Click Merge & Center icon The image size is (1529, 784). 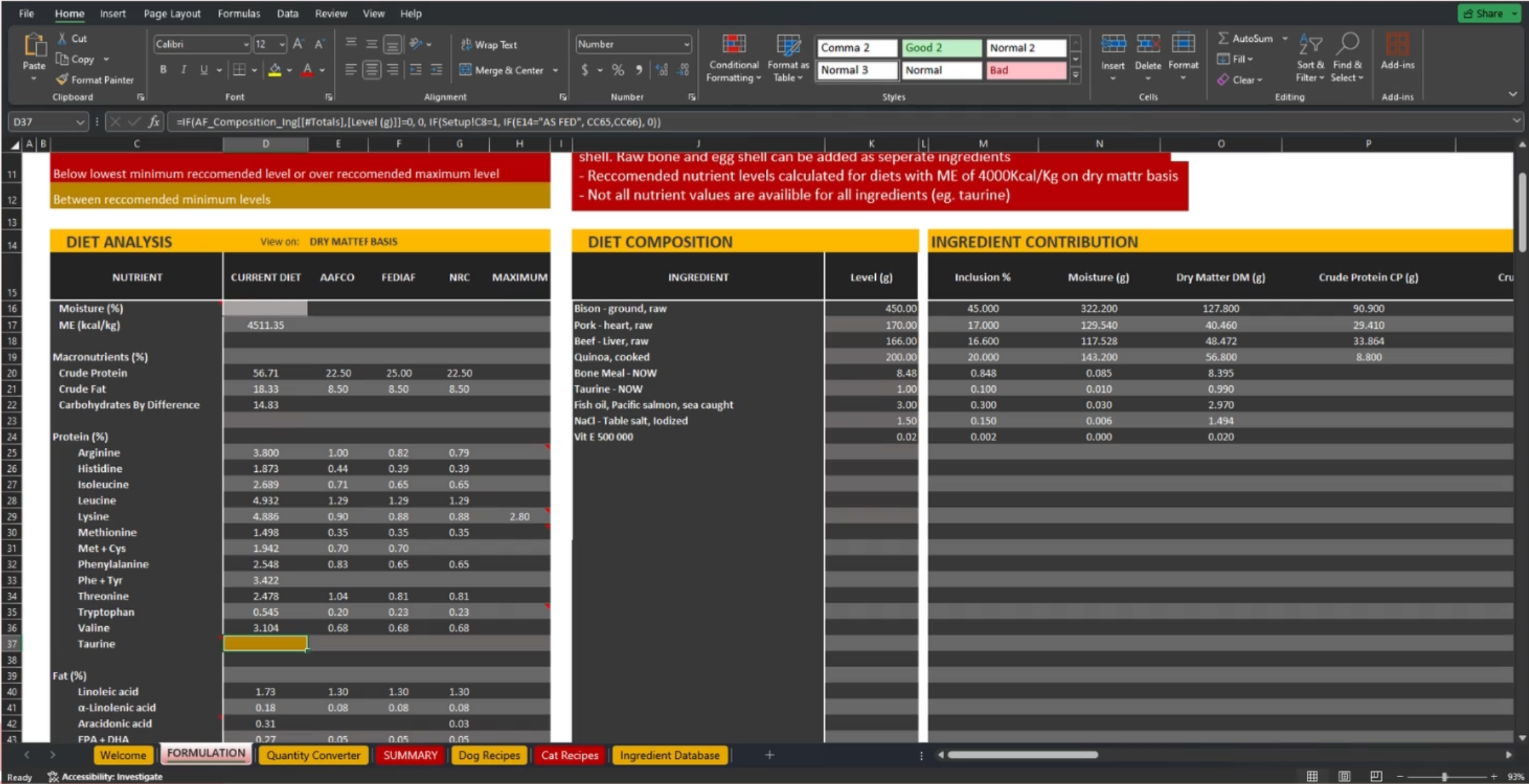[466, 70]
